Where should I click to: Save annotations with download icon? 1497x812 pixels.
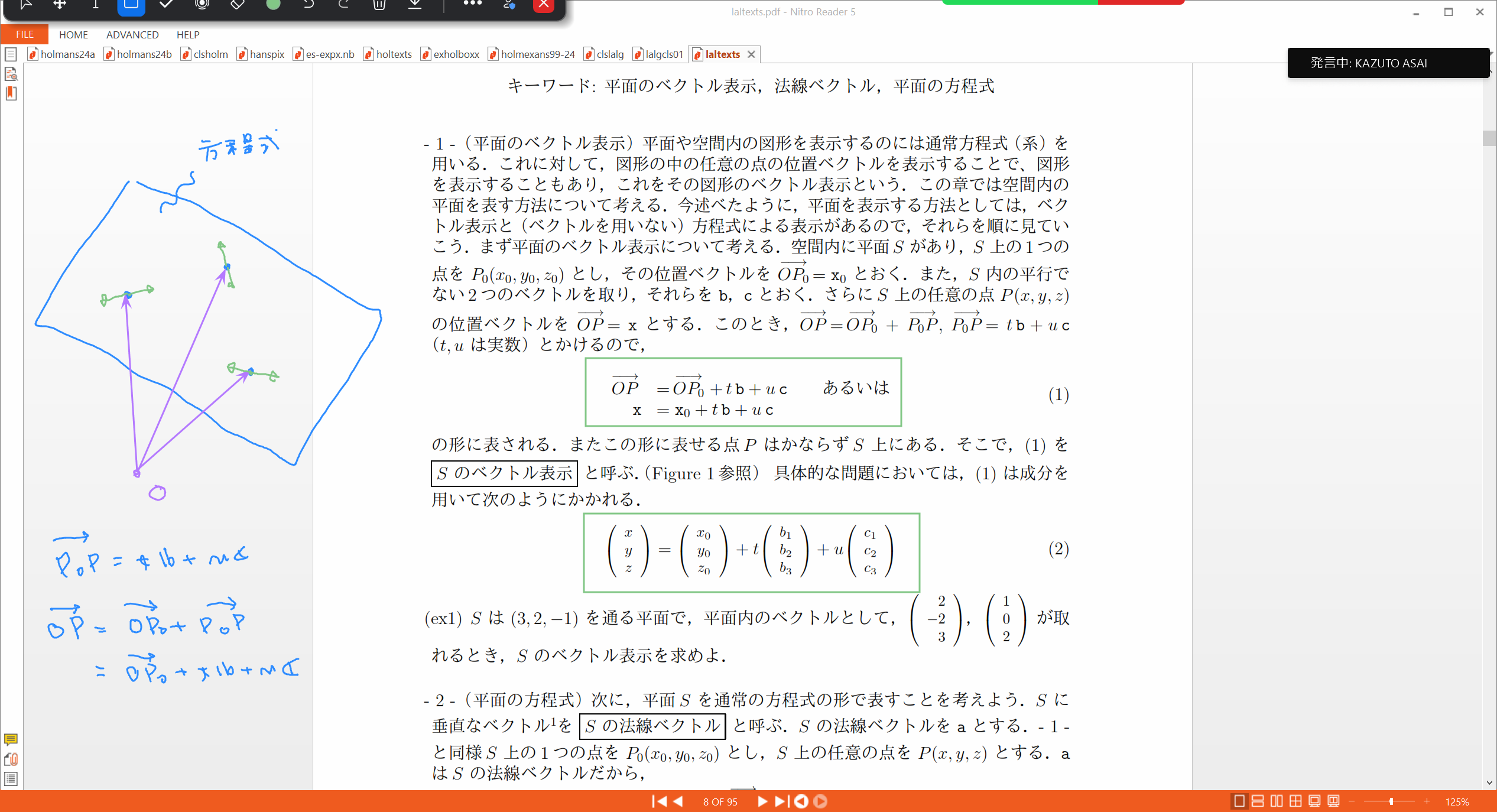click(x=415, y=5)
